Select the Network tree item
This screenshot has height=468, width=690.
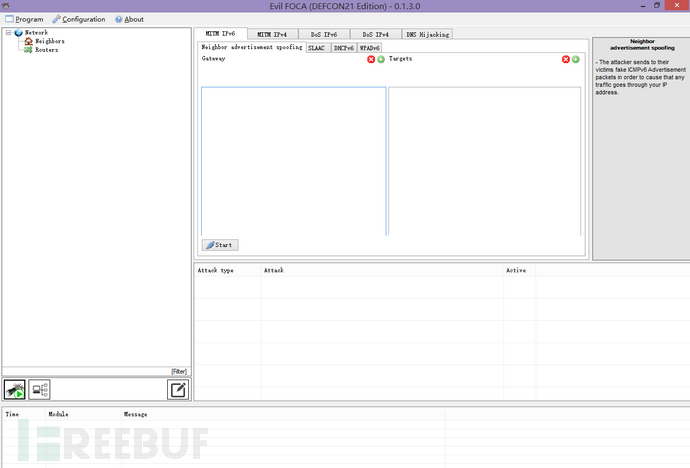36,33
